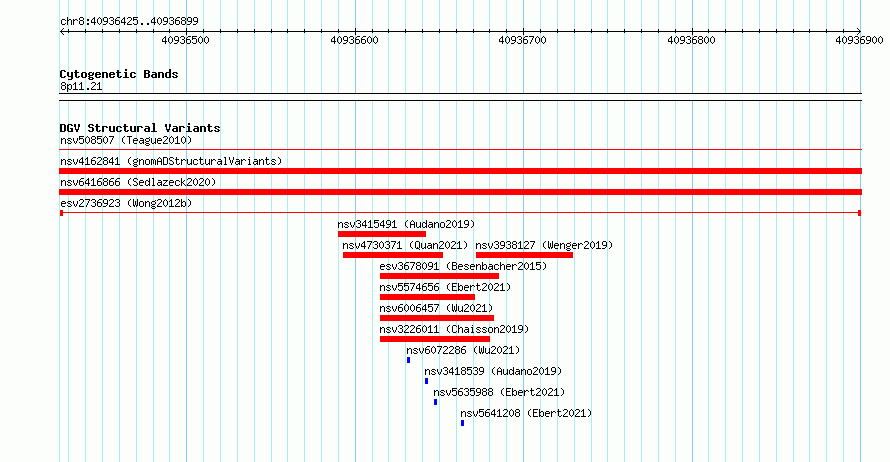This screenshot has width=890, height=462.
Task: Click nsv3226011 (Chaisson2019) variant label
Action: 454,329
